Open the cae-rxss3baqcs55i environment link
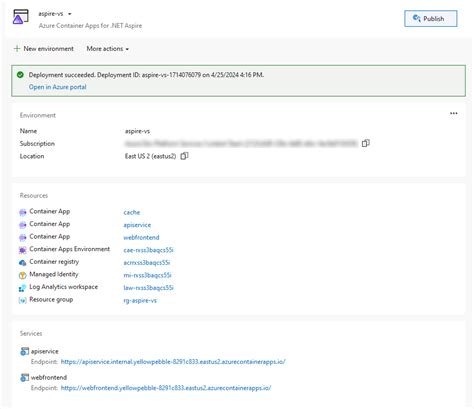This screenshot has width=474, height=409. pos(148,250)
